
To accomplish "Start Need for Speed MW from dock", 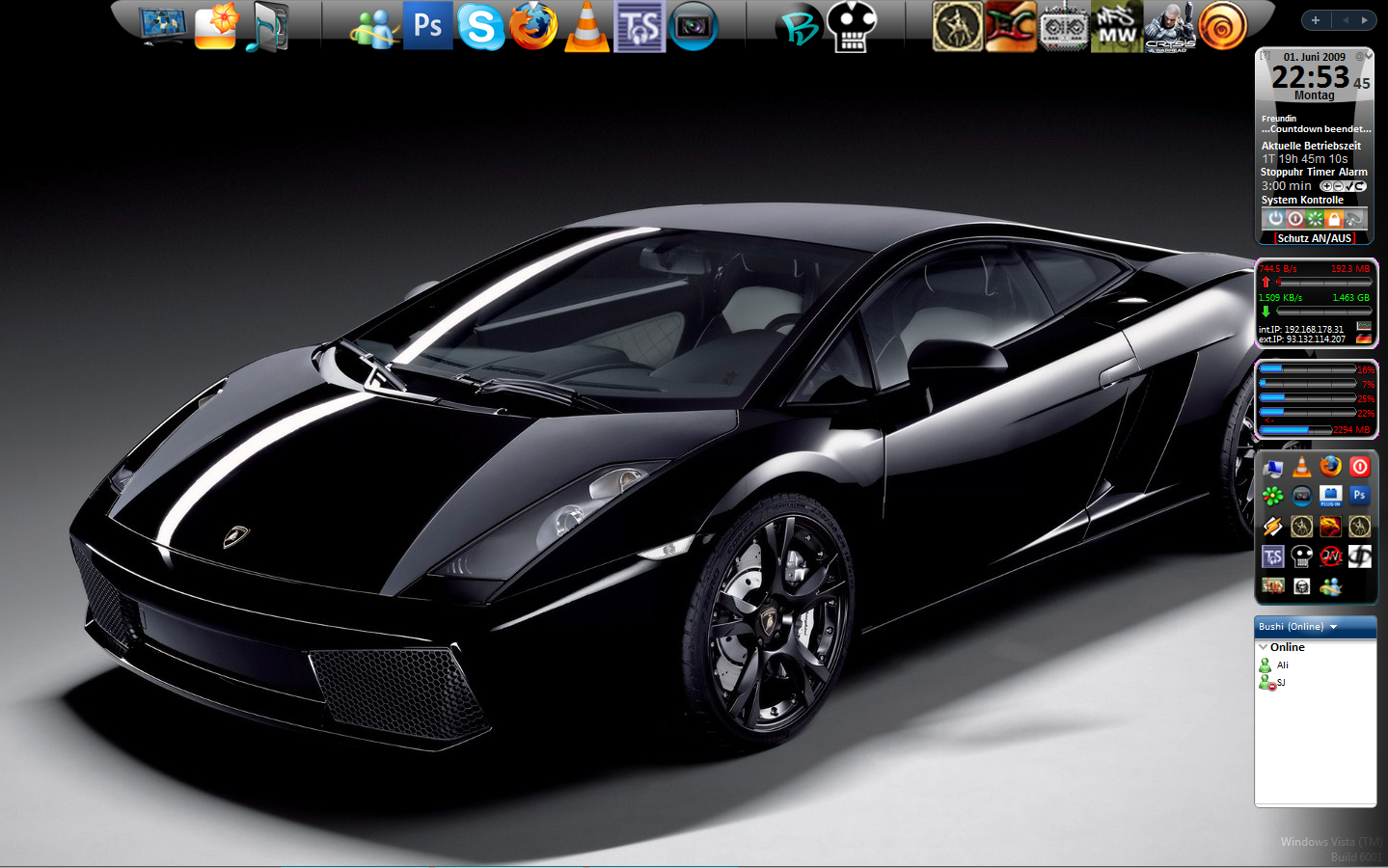I will point(1116,27).
